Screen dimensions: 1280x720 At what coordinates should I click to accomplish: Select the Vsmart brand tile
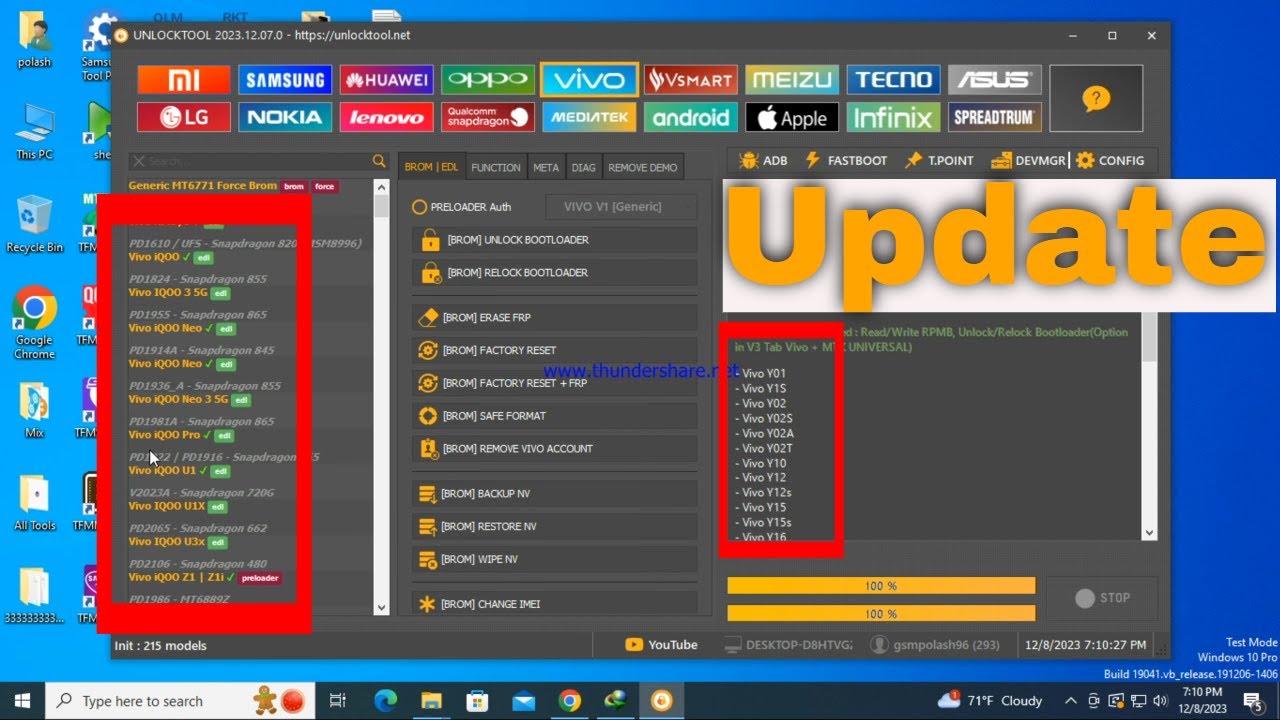691,80
